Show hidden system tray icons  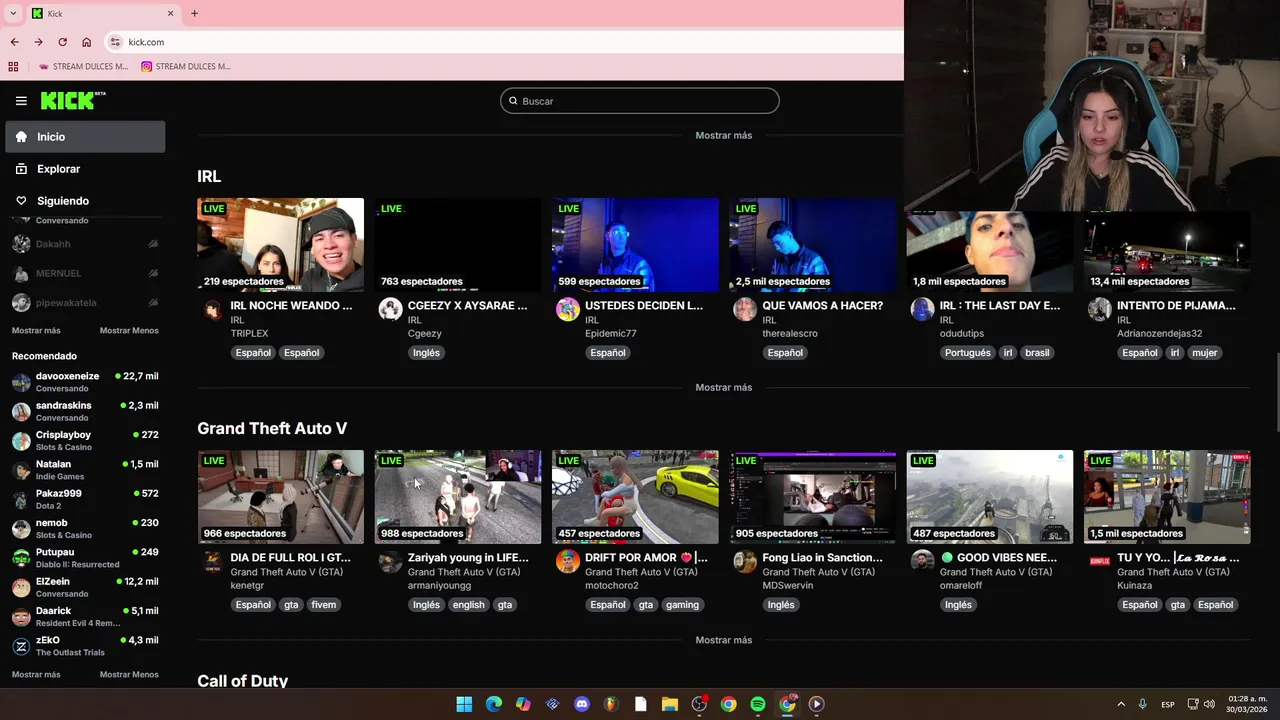(1121, 704)
